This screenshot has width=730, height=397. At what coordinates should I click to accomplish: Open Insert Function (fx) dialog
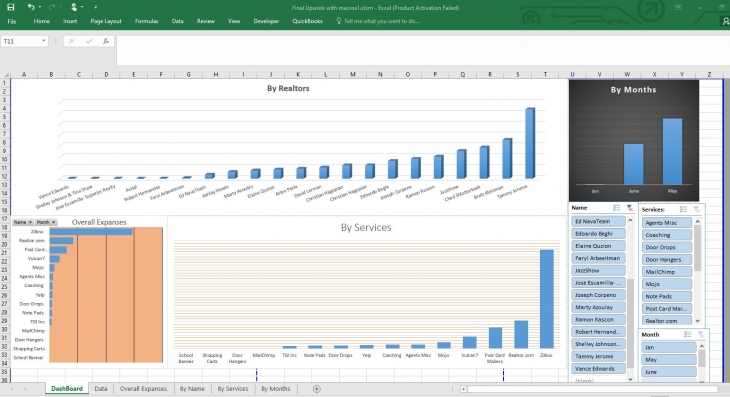click(x=106, y=41)
